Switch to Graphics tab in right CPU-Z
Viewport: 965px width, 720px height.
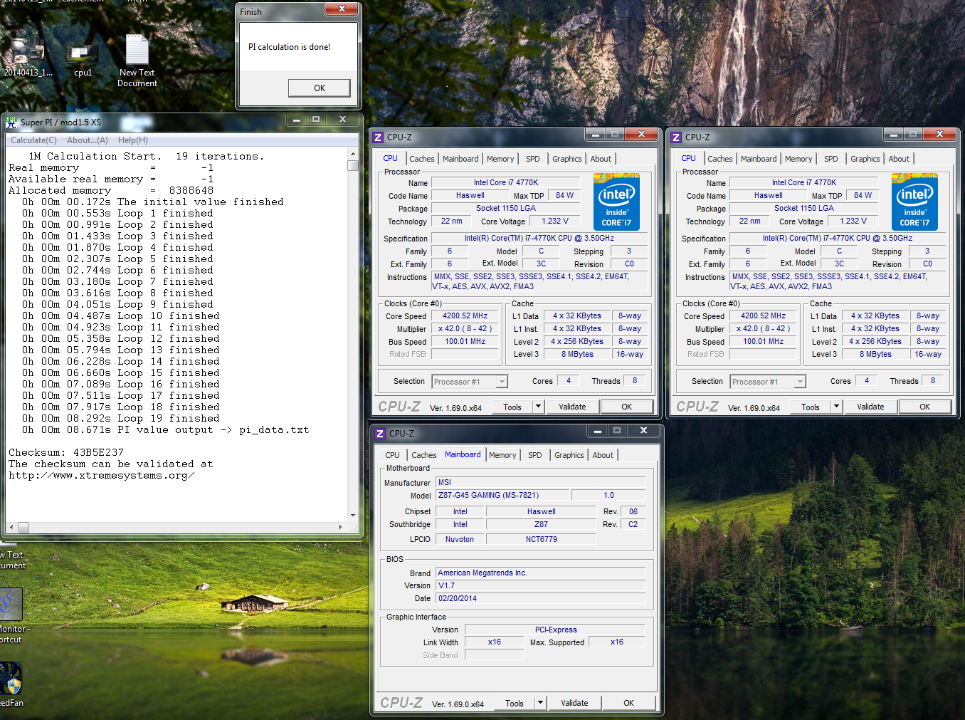(x=865, y=159)
